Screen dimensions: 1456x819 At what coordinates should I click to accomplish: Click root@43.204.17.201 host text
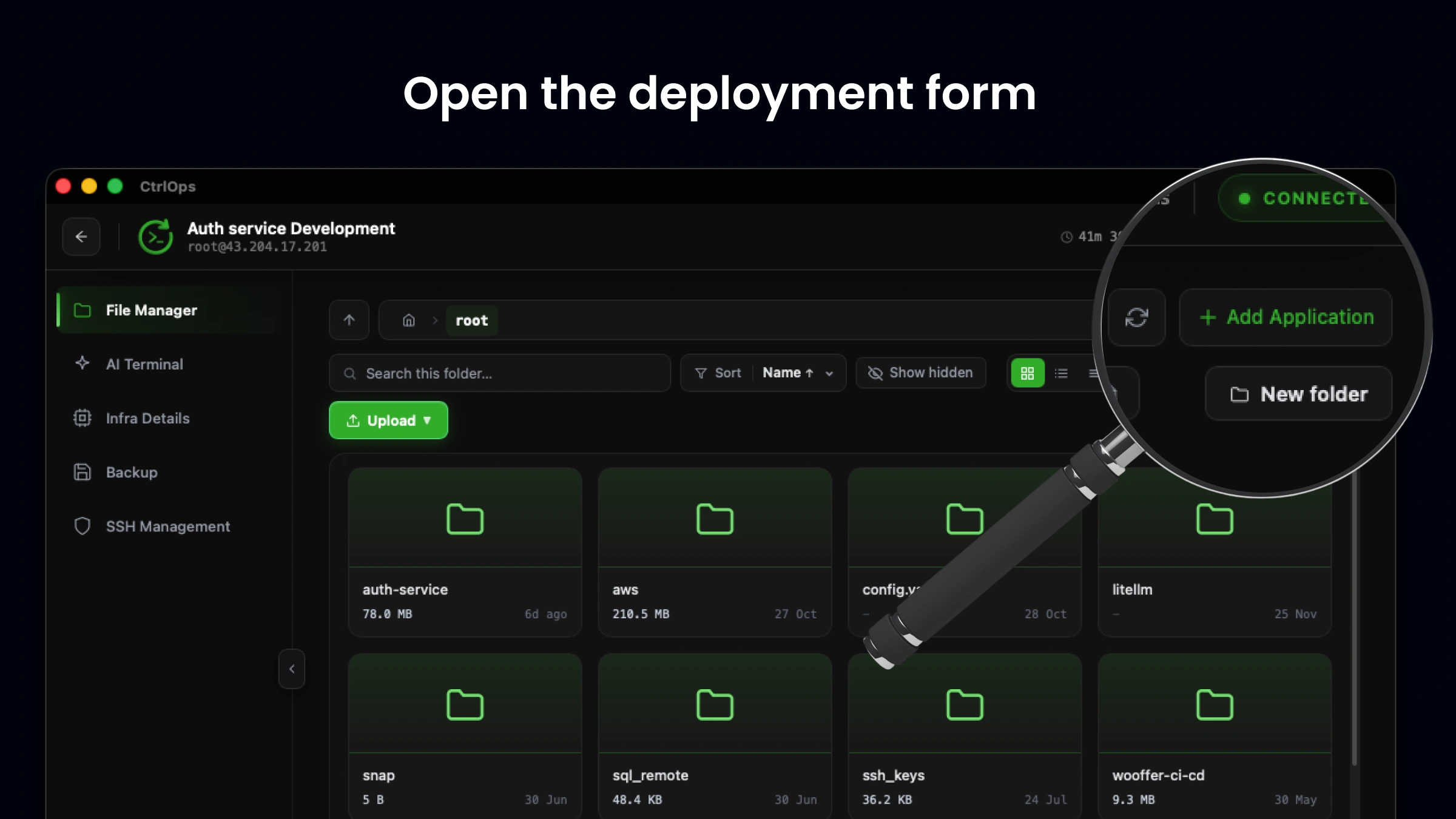click(x=257, y=247)
